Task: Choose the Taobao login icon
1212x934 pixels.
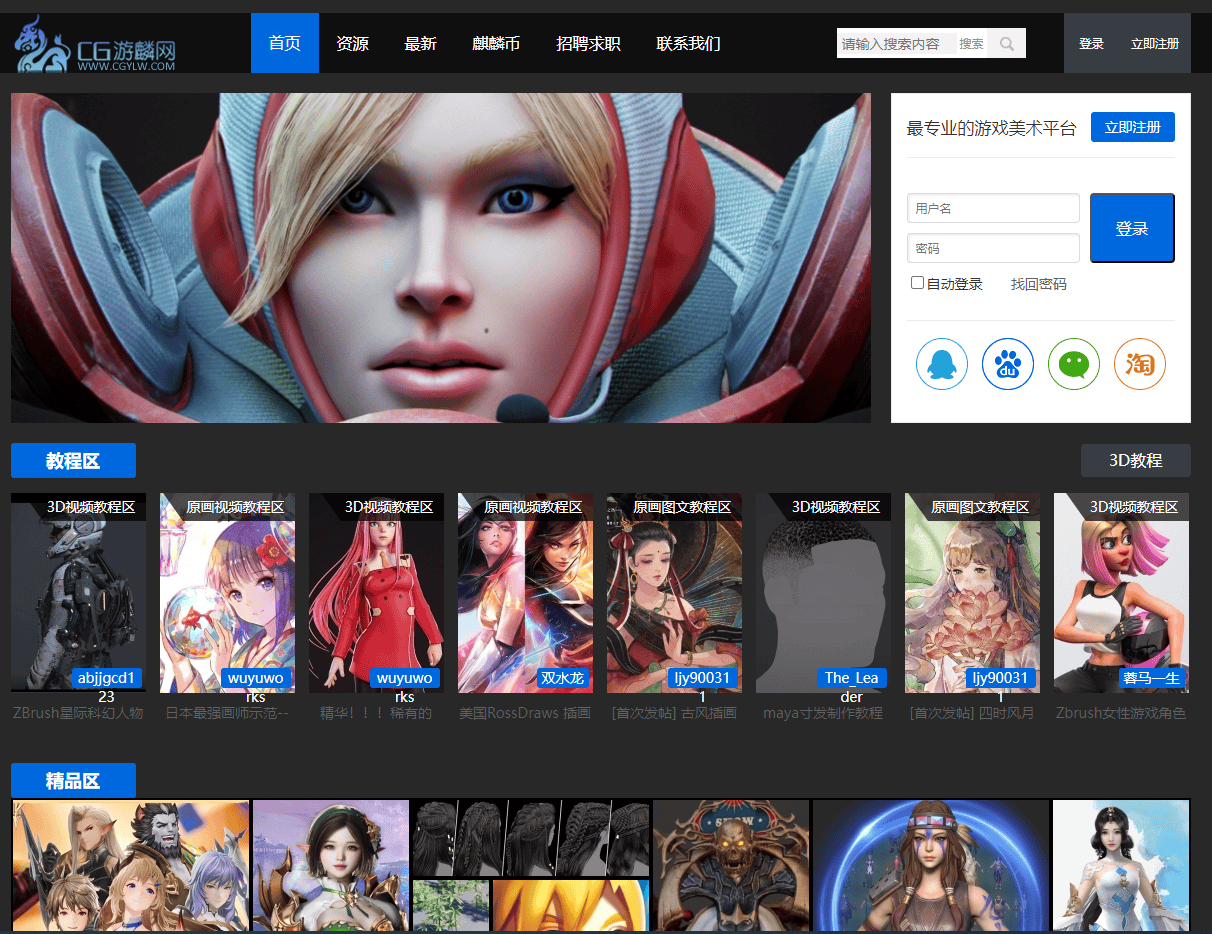Action: (x=1139, y=364)
